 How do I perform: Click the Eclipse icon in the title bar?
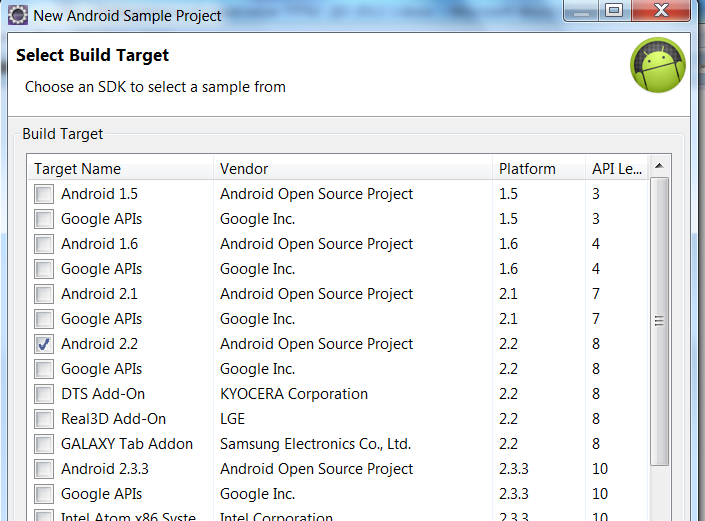click(18, 15)
